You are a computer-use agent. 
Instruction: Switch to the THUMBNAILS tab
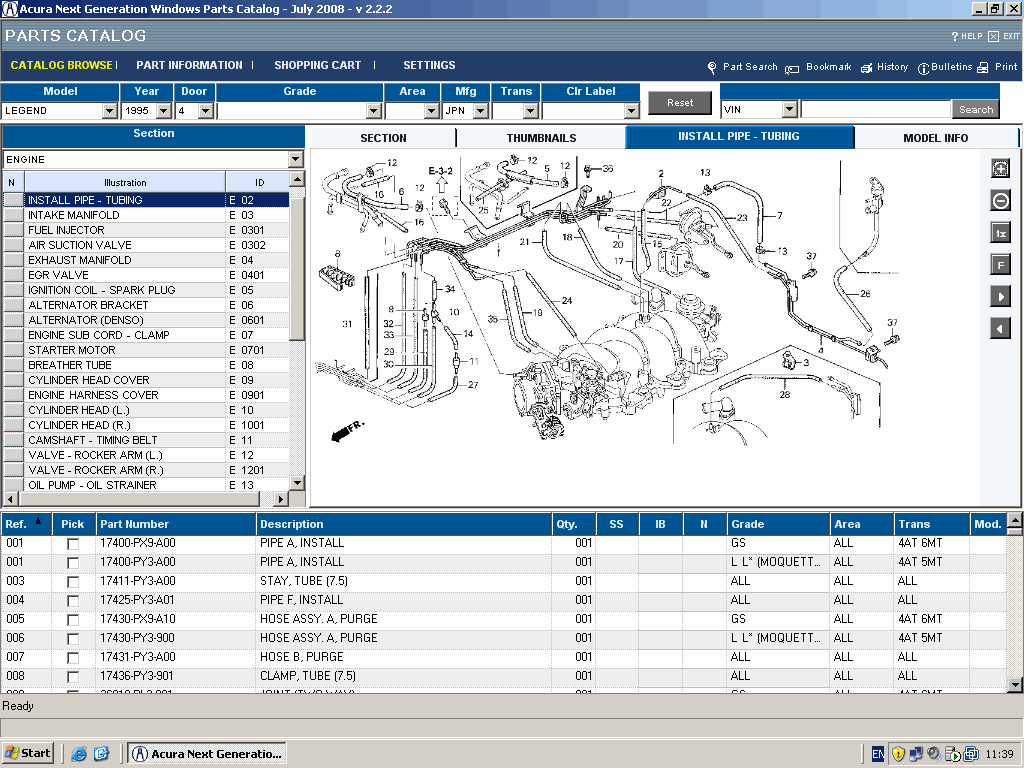point(541,138)
